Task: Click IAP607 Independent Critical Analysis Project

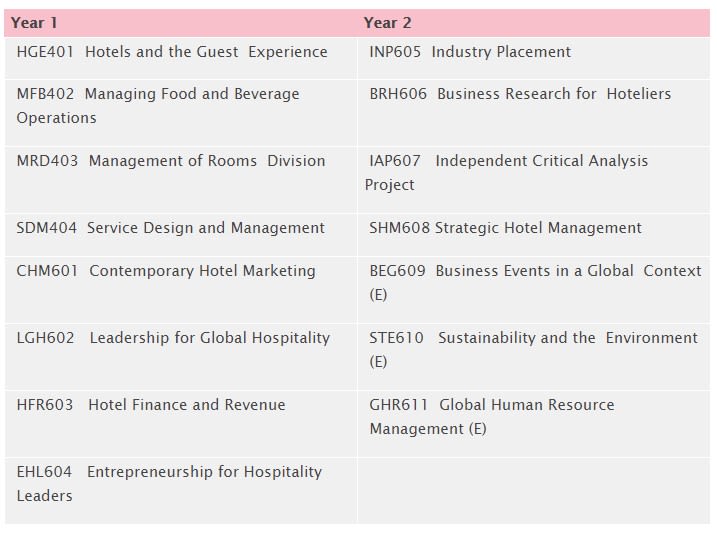Action: click(506, 172)
